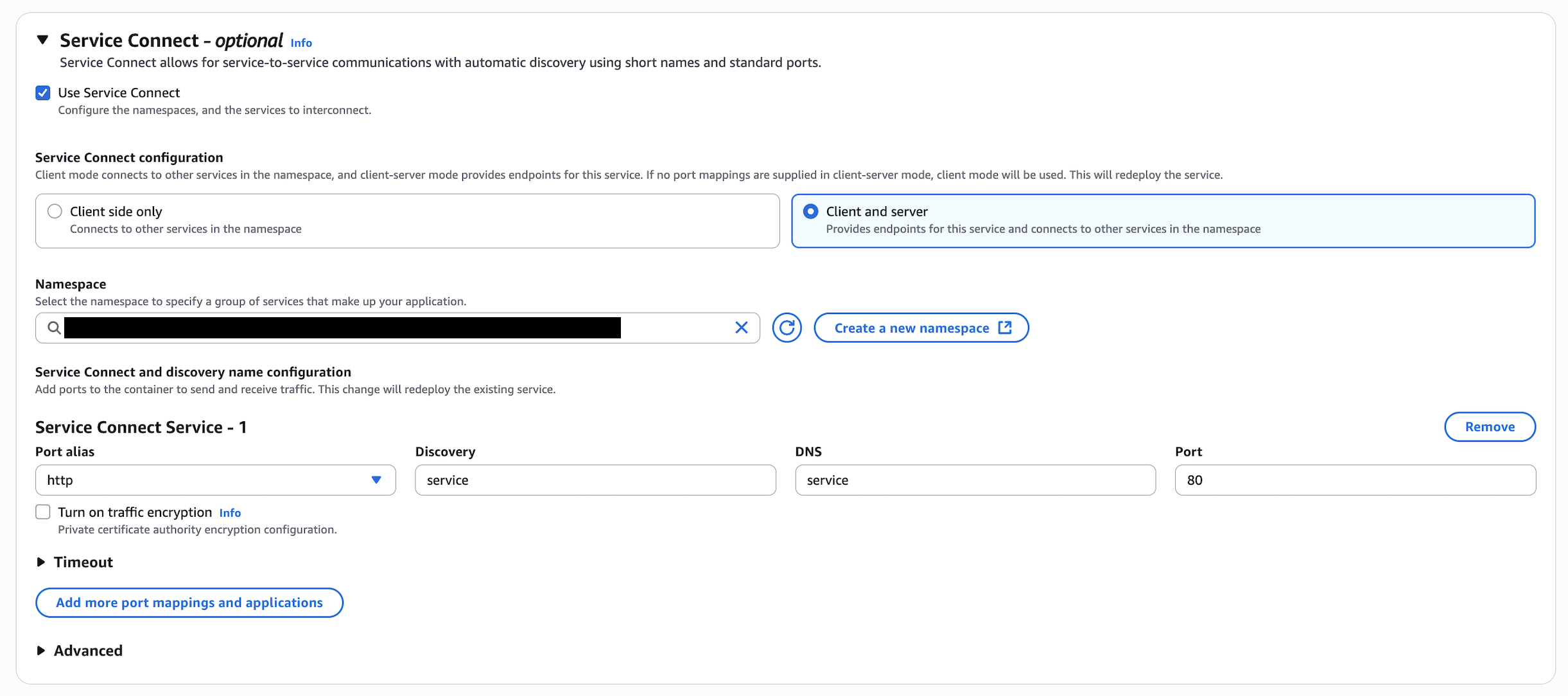Click Add more port mappings and applications
Image resolution: width=1568 pixels, height=696 pixels.
tap(189, 603)
